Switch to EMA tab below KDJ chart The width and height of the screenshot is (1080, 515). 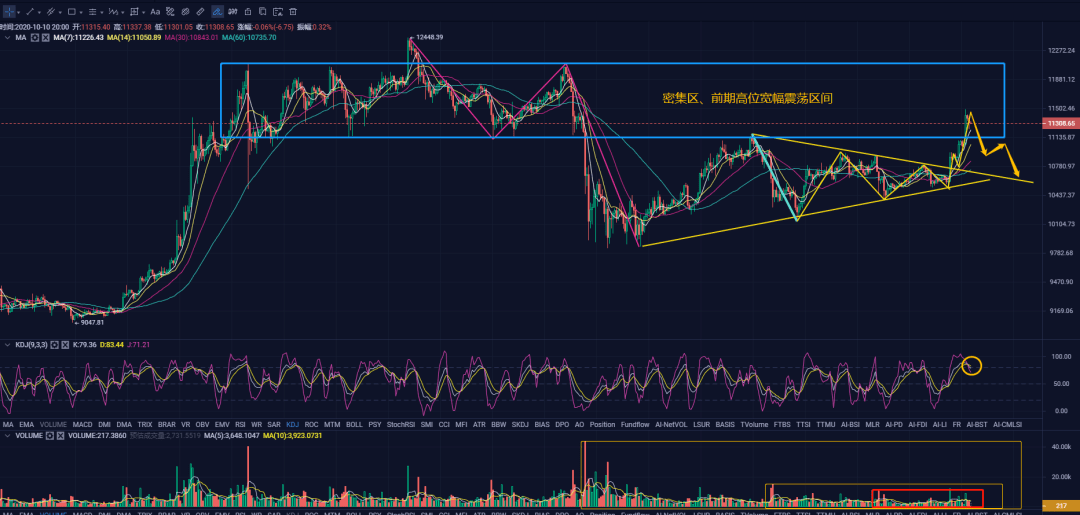(x=26, y=425)
